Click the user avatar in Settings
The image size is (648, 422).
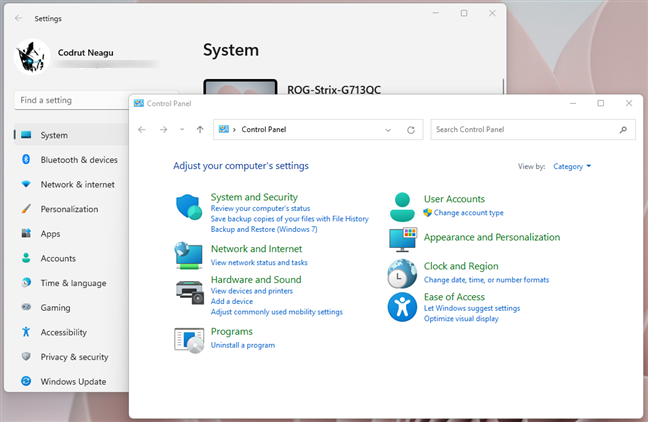pyautogui.click(x=32, y=57)
